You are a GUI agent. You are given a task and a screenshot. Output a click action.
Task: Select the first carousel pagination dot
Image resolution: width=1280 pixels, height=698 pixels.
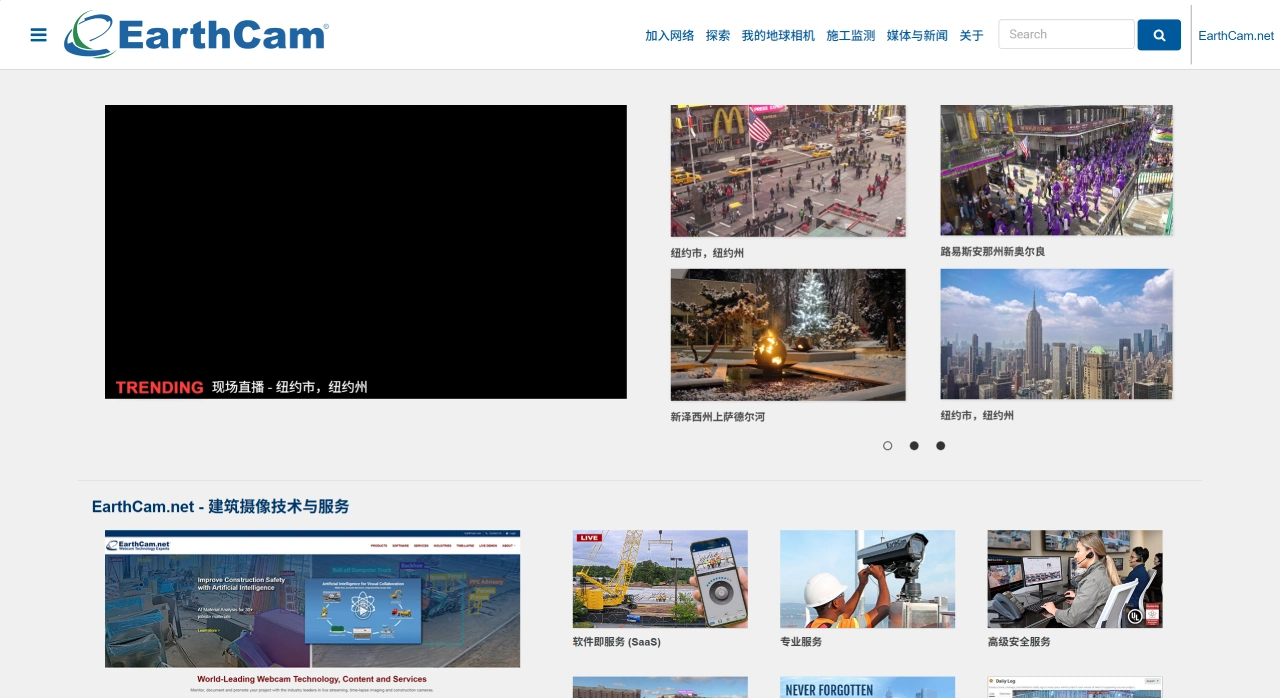point(887,445)
